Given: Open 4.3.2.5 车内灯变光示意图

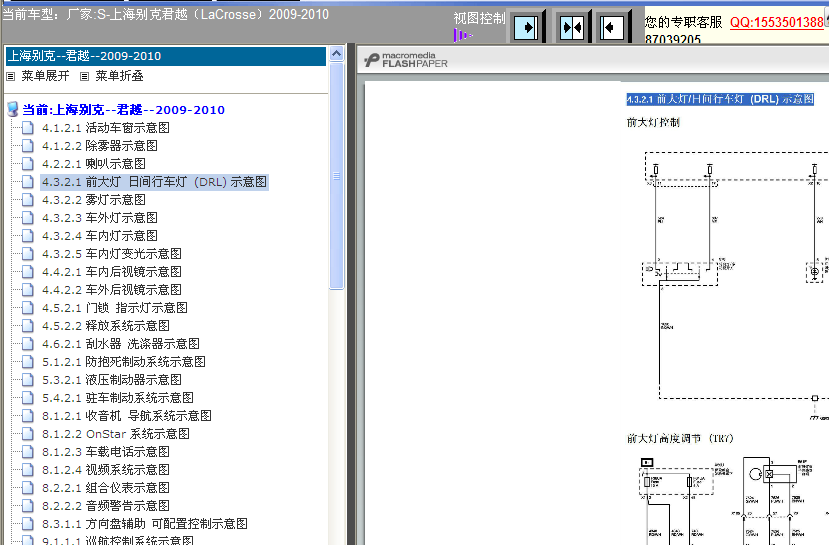Looking at the screenshot, I should (x=112, y=253).
